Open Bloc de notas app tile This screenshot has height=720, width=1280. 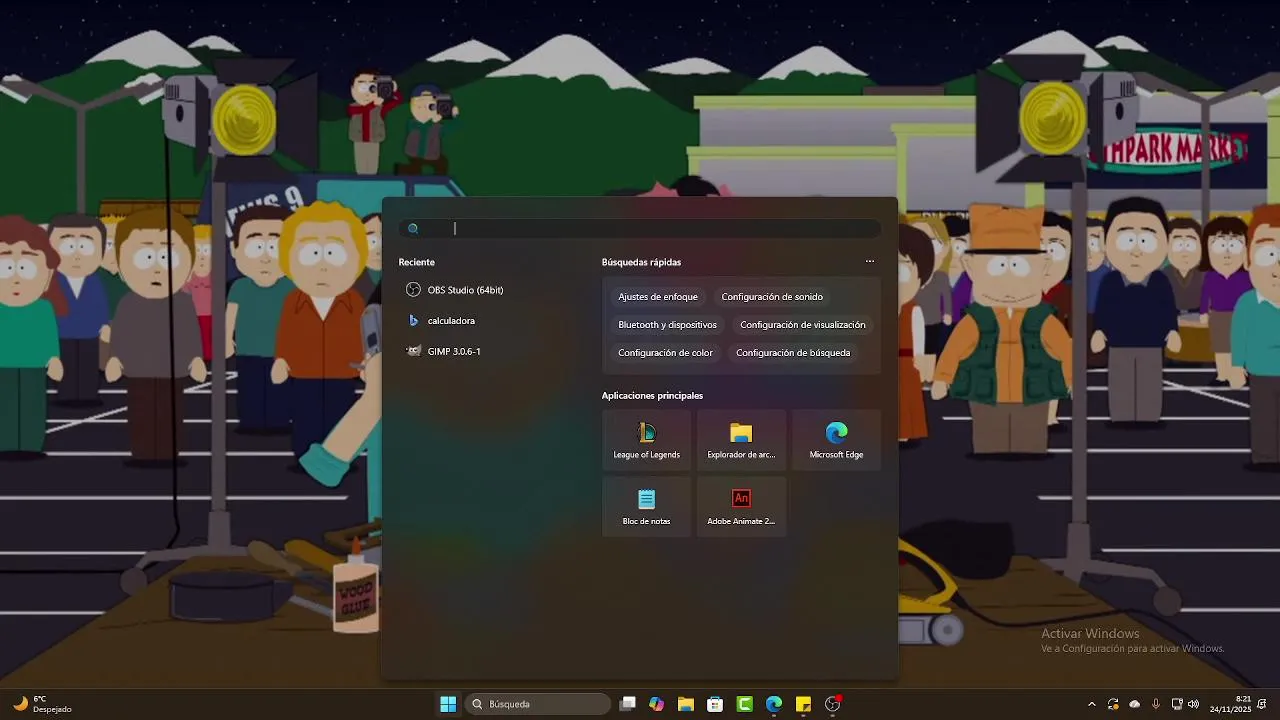point(646,506)
